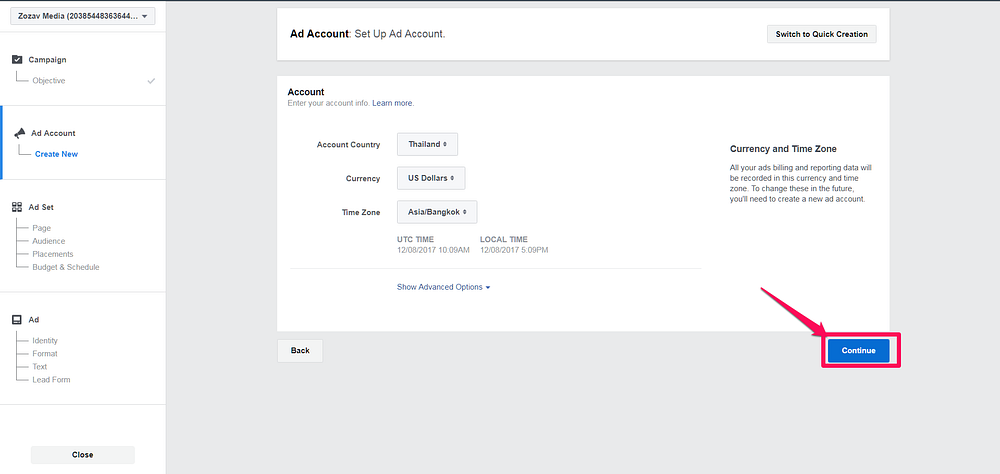The width and height of the screenshot is (1000, 474).
Task: Click the Back button
Action: pos(300,350)
